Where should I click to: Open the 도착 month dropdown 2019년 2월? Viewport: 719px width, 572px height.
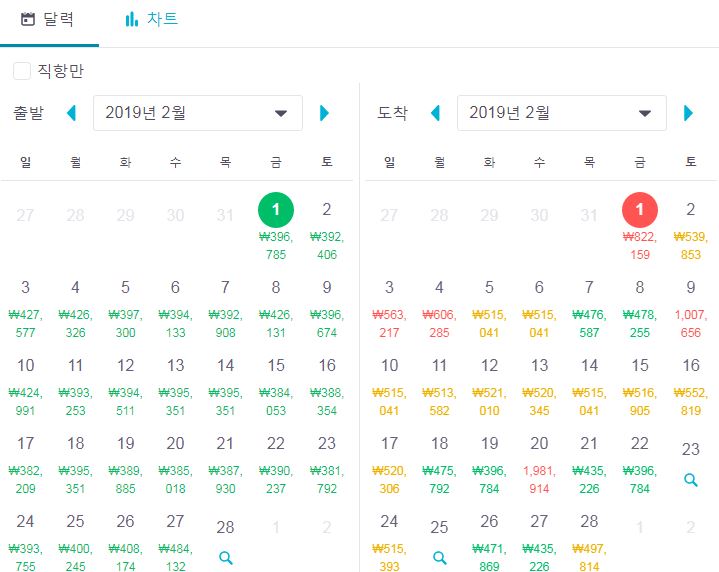pyautogui.click(x=562, y=113)
